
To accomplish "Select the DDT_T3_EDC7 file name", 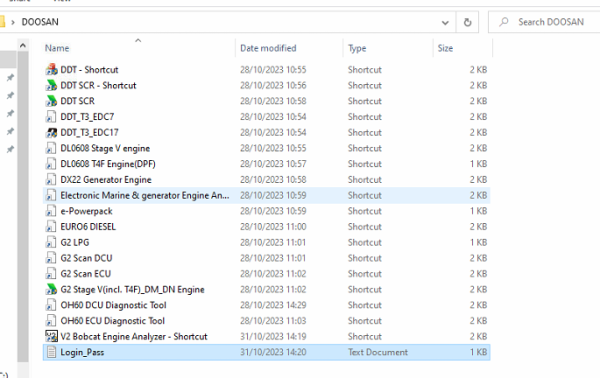I will pos(87,117).
